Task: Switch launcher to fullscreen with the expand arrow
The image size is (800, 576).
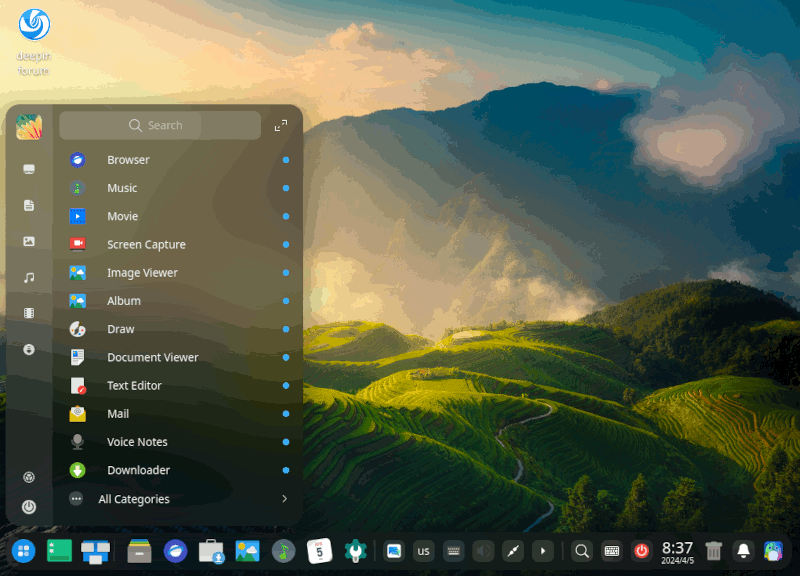Action: 280,125
